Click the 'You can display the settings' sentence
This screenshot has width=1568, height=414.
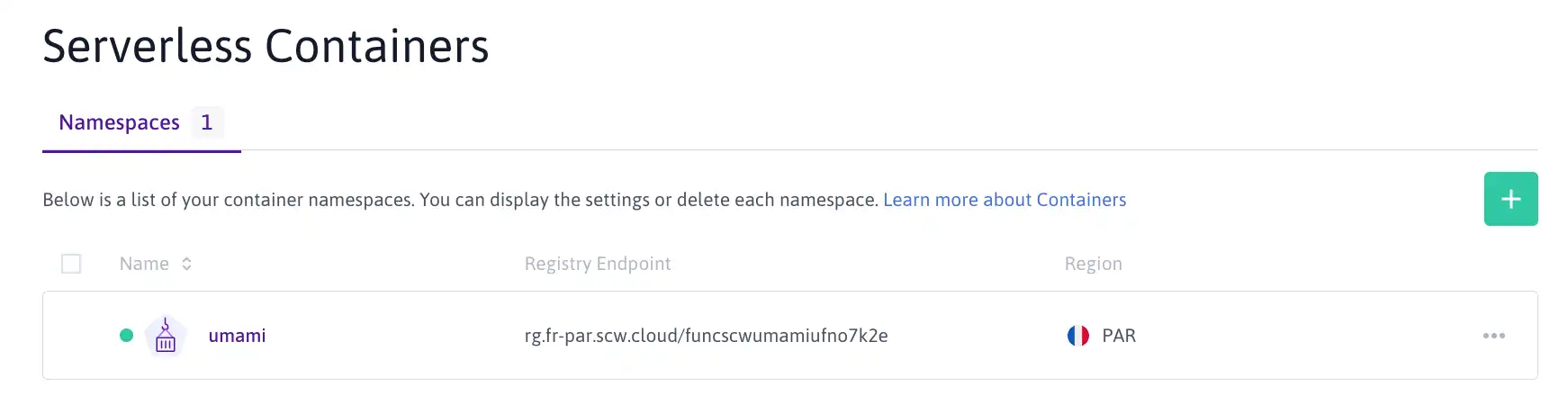click(x=649, y=200)
